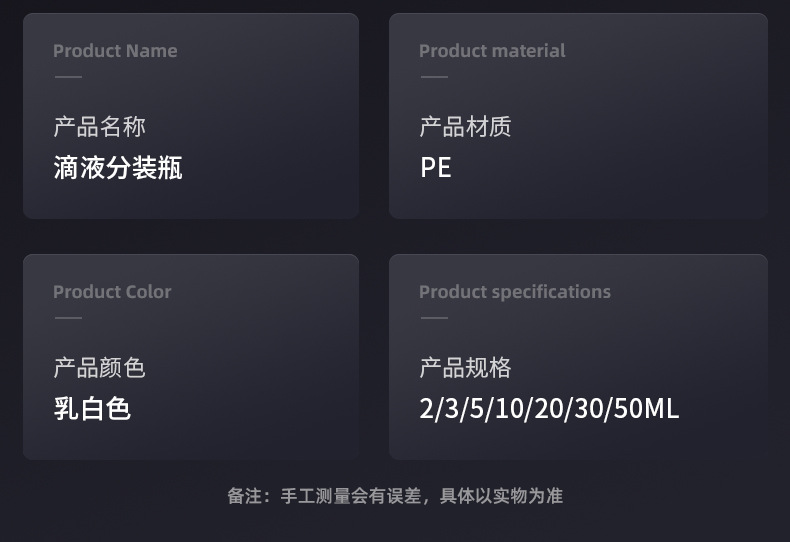Select the 产品颜色 label
The height and width of the screenshot is (542, 790).
[99, 368]
